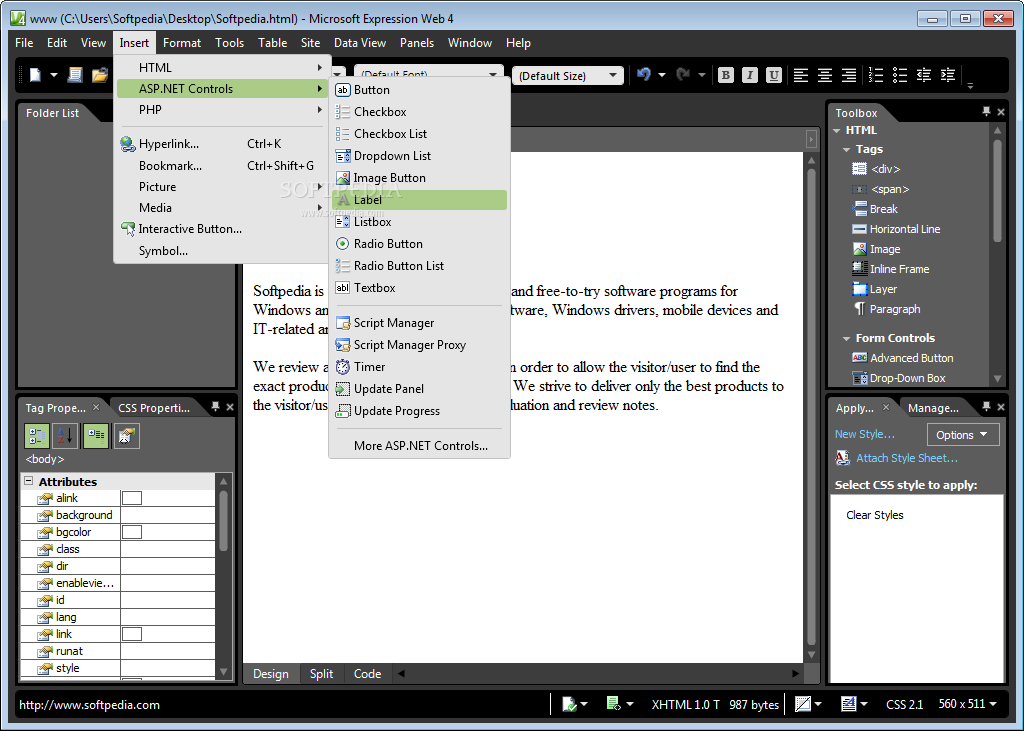Apply bulleted list formatting
This screenshot has height=731, width=1024.
click(x=900, y=75)
